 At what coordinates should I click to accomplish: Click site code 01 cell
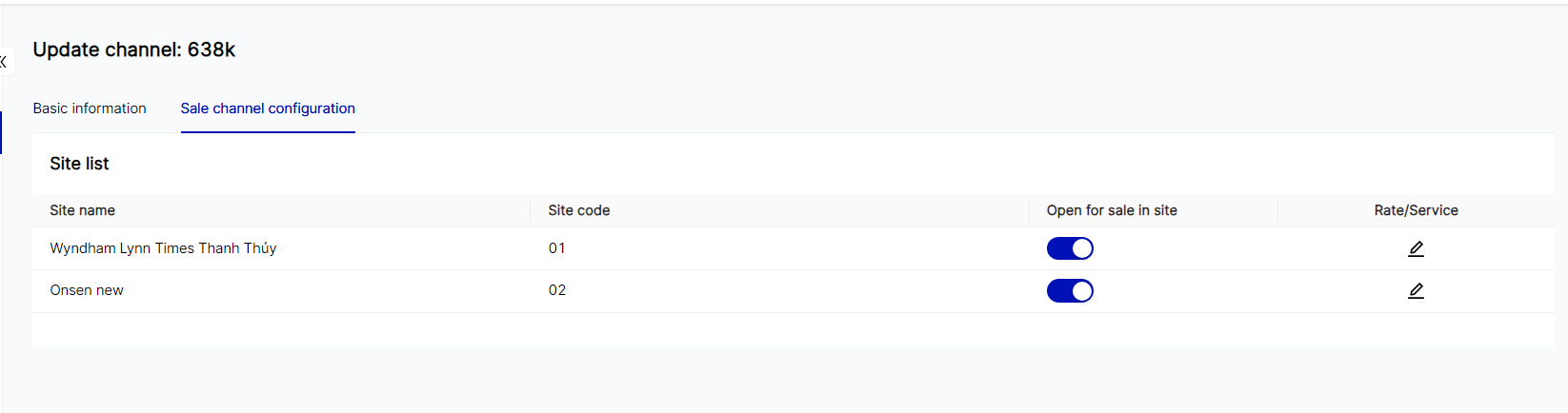[557, 248]
